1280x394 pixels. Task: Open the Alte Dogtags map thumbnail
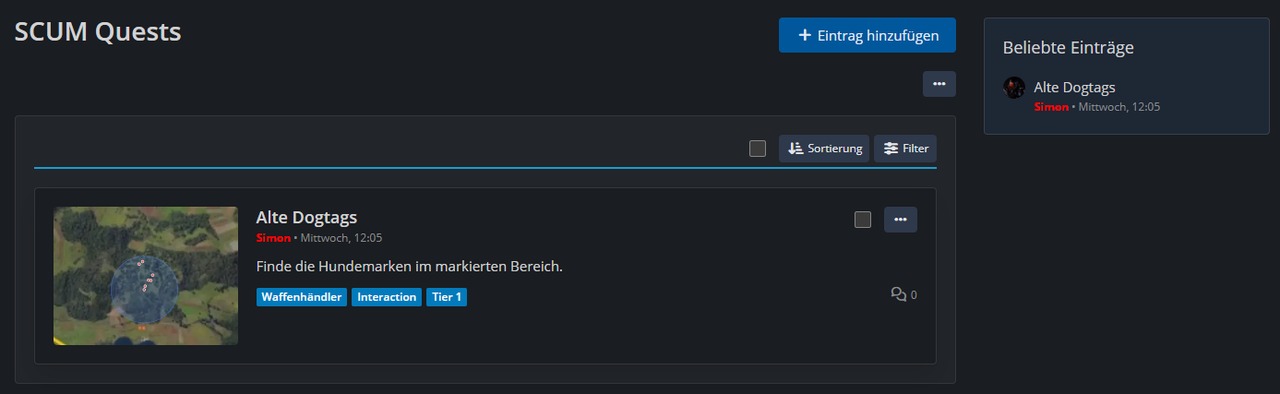pyautogui.click(x=145, y=276)
